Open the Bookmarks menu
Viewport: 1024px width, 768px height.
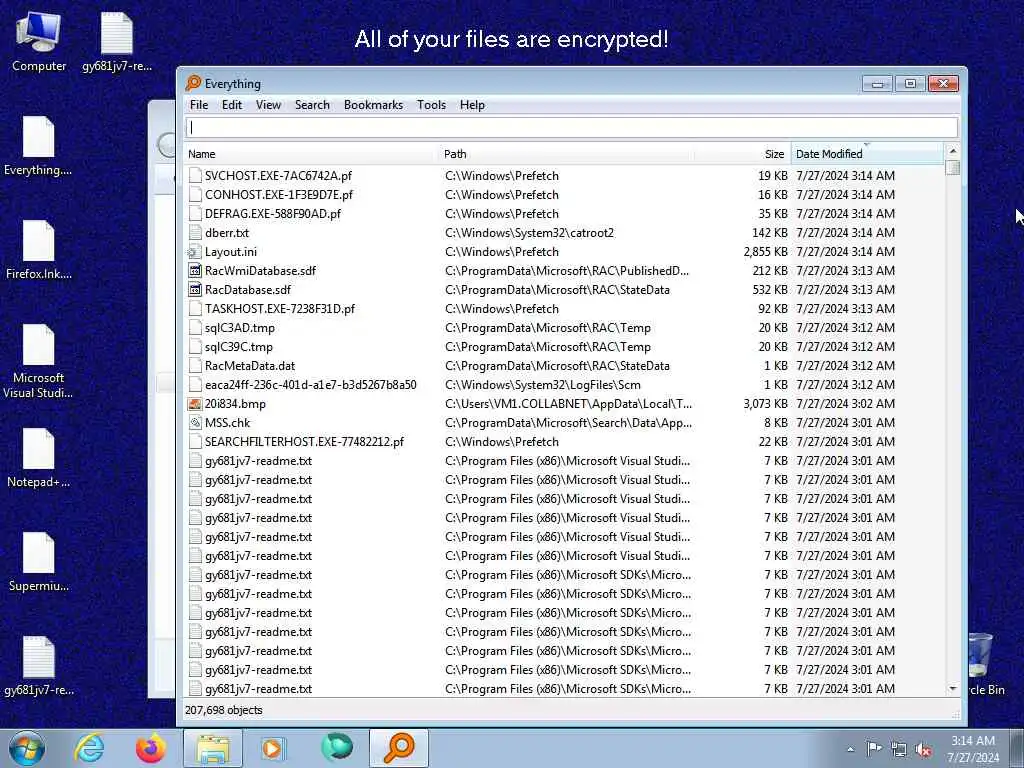click(374, 104)
